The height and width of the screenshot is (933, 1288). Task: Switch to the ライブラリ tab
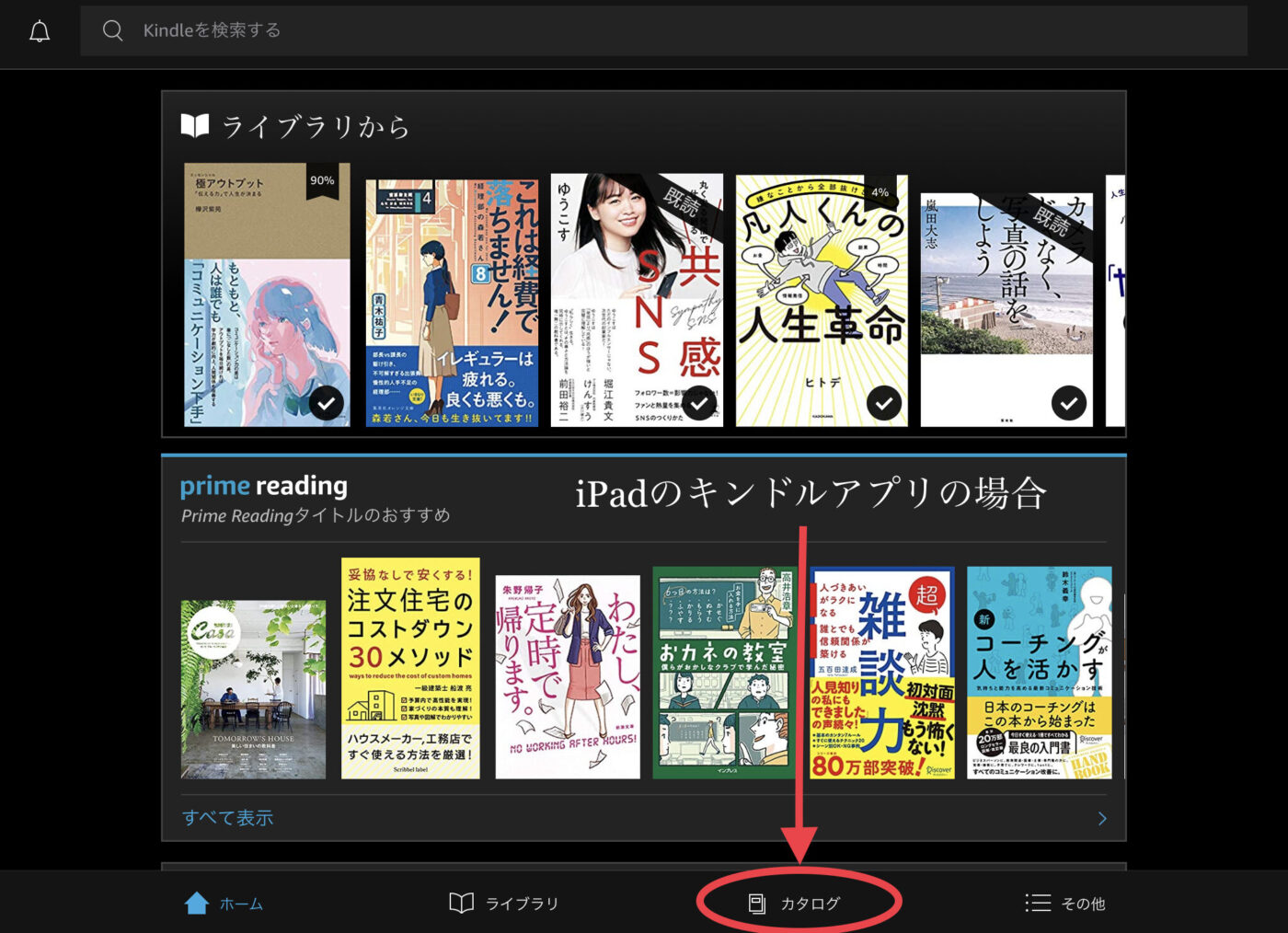pos(503,904)
